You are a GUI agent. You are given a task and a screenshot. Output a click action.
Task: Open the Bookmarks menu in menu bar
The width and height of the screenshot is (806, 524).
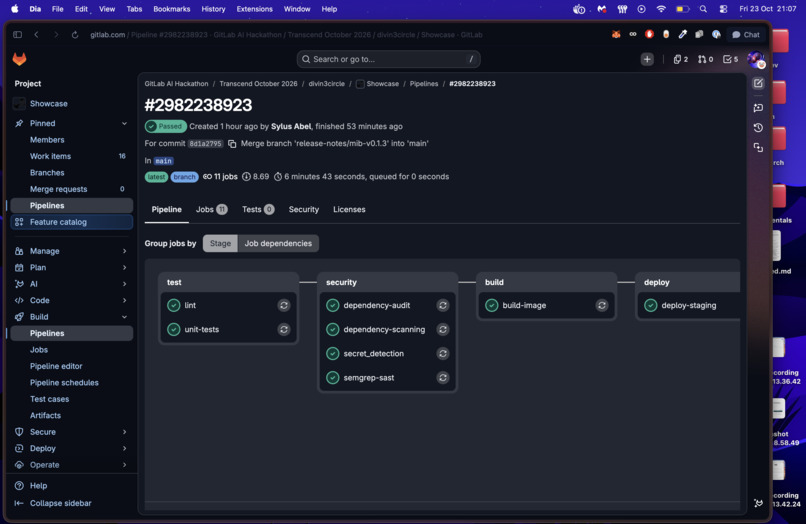172,9
